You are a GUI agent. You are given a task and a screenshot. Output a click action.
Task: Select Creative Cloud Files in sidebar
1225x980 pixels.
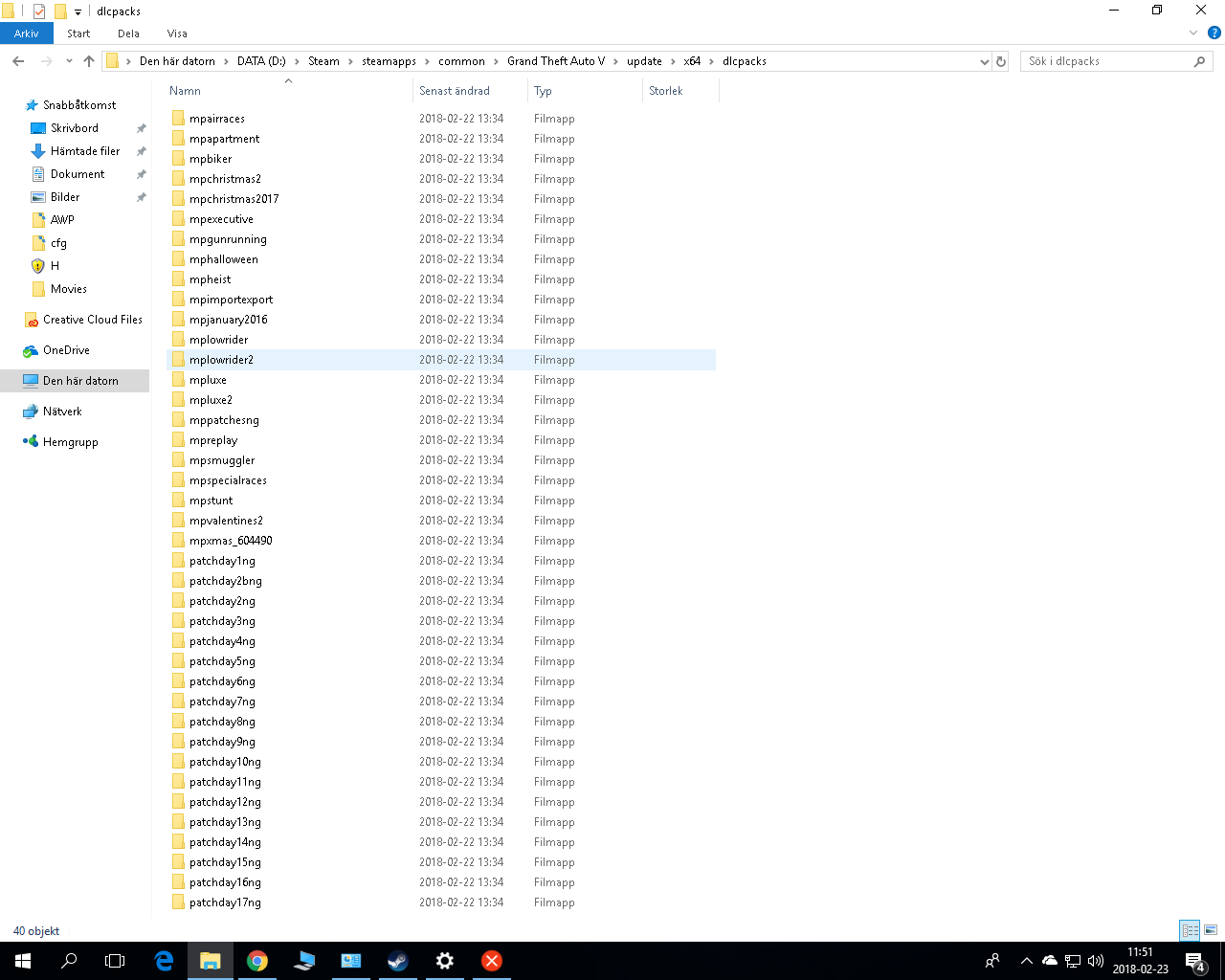tap(92, 320)
